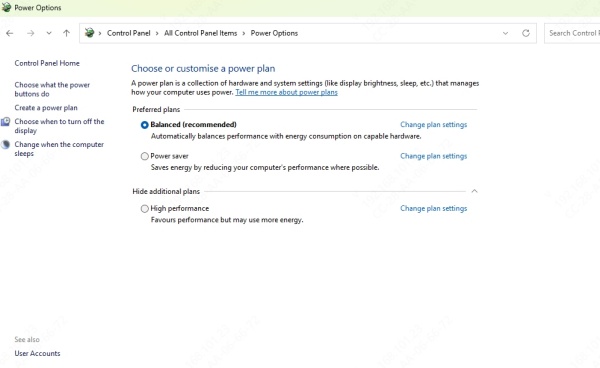Click the Power Options icon in the address bar
The image size is (600, 368).
[90, 33]
